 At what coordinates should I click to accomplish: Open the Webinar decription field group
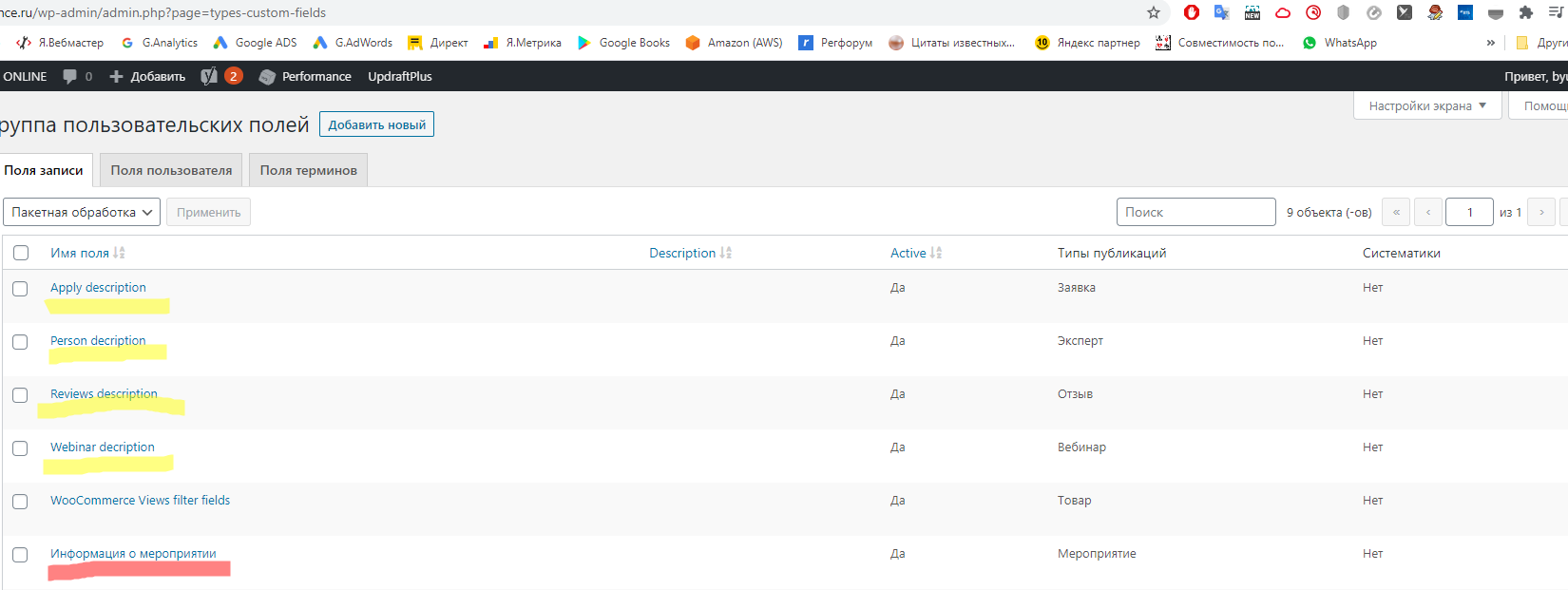[x=102, y=447]
